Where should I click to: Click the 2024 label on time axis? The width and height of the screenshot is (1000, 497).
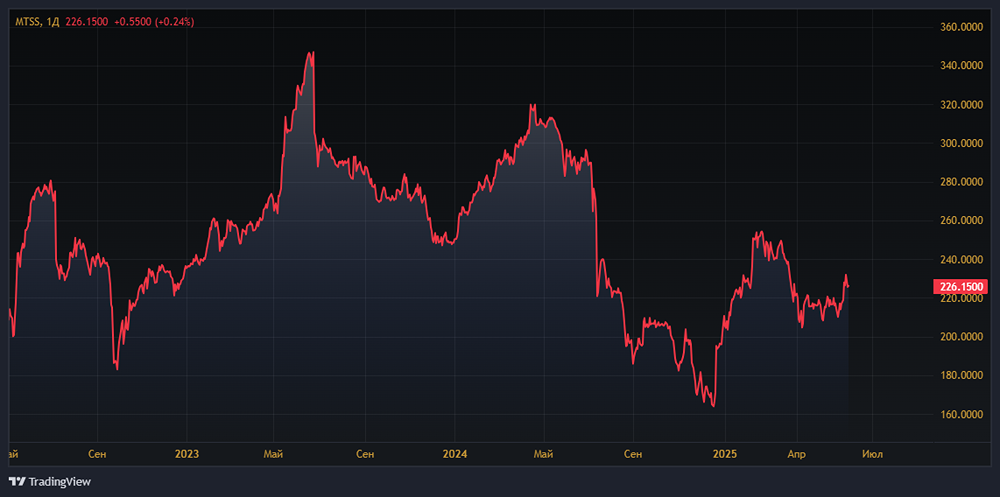(x=455, y=454)
